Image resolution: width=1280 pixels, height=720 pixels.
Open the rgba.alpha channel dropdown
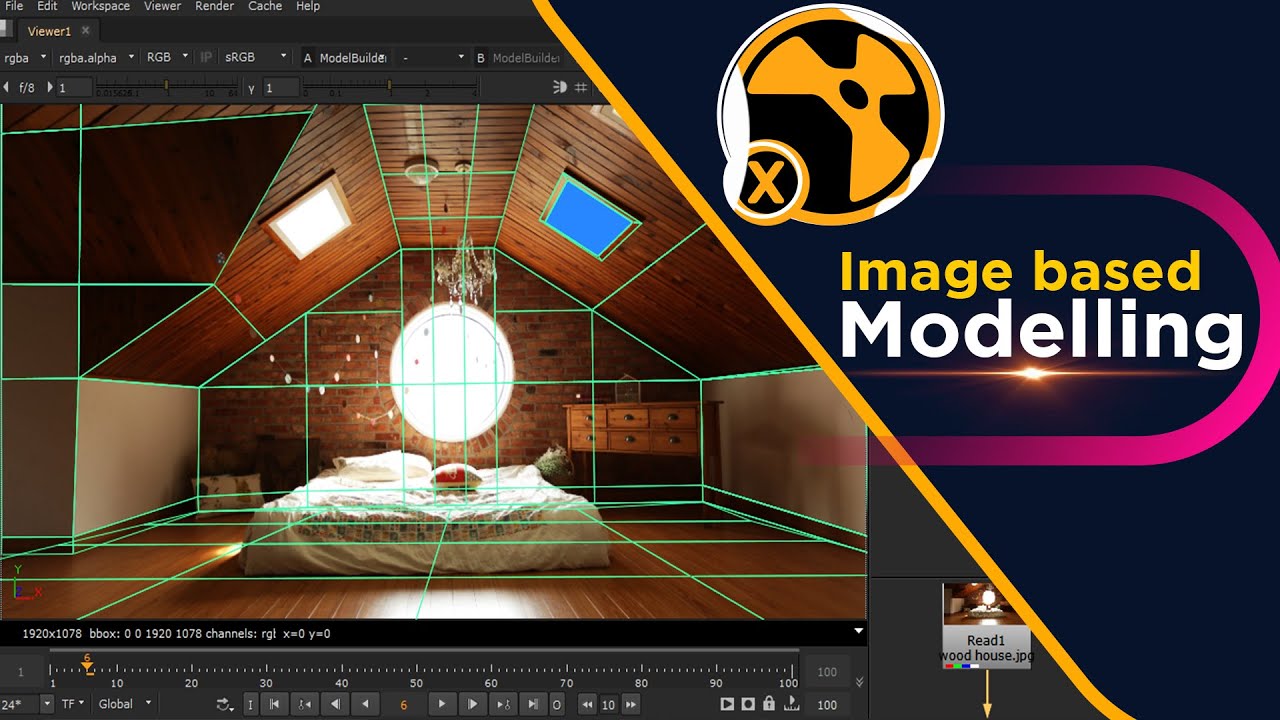95,58
